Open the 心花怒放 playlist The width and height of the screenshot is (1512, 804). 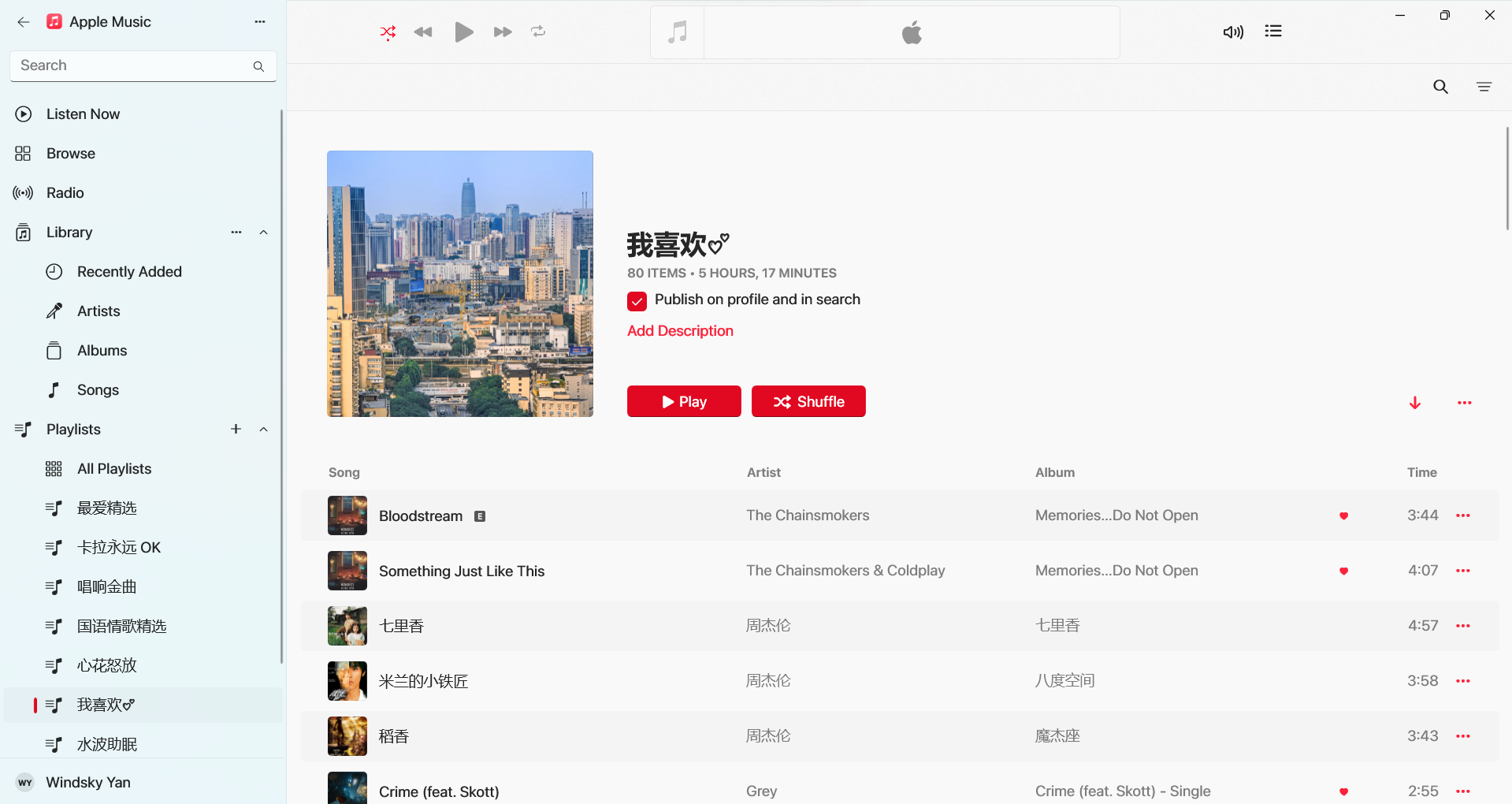[142, 666]
